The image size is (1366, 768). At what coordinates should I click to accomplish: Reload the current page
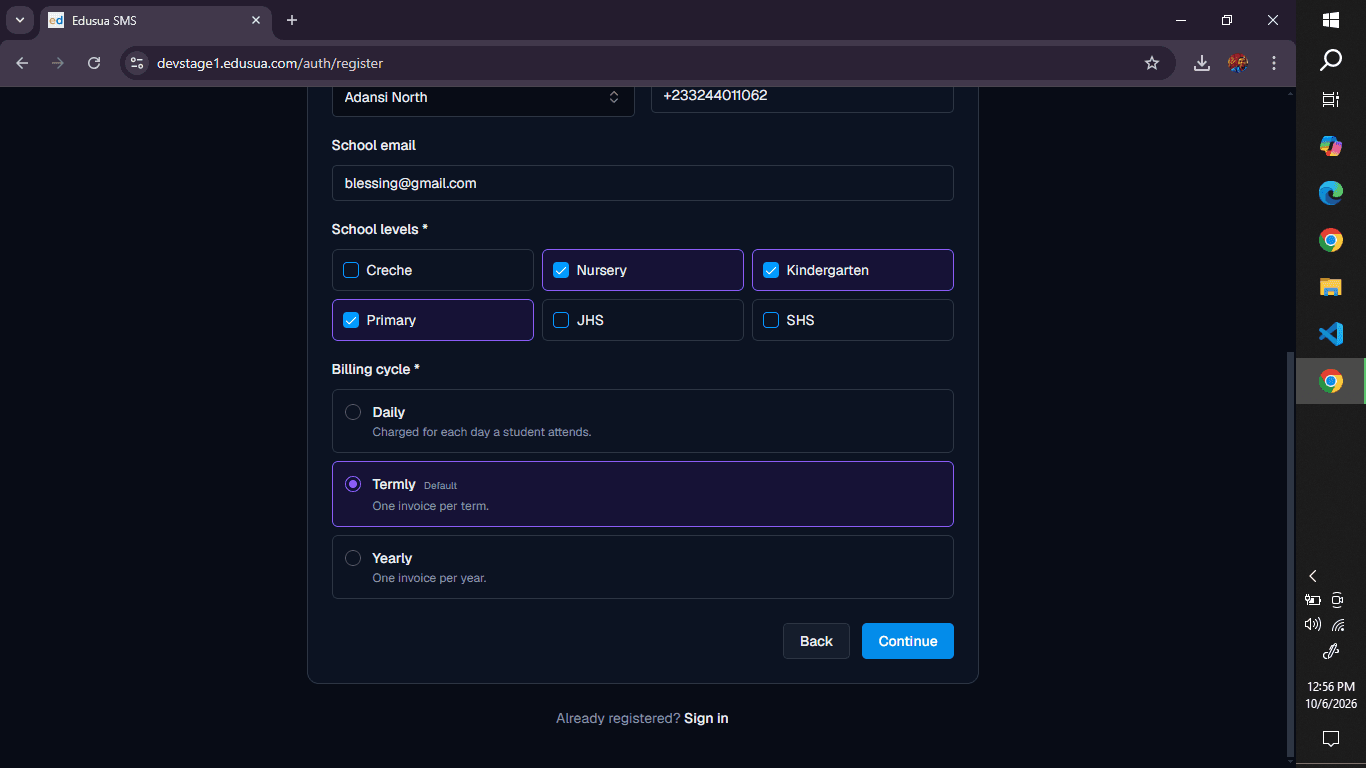(x=94, y=63)
